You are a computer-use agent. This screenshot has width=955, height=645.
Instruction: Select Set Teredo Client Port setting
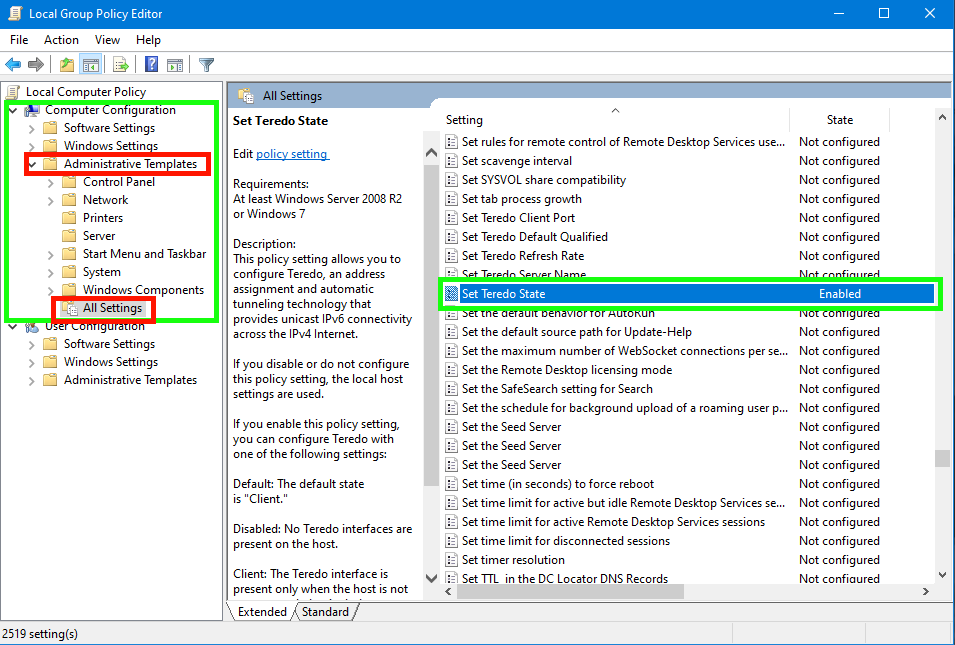tap(518, 218)
